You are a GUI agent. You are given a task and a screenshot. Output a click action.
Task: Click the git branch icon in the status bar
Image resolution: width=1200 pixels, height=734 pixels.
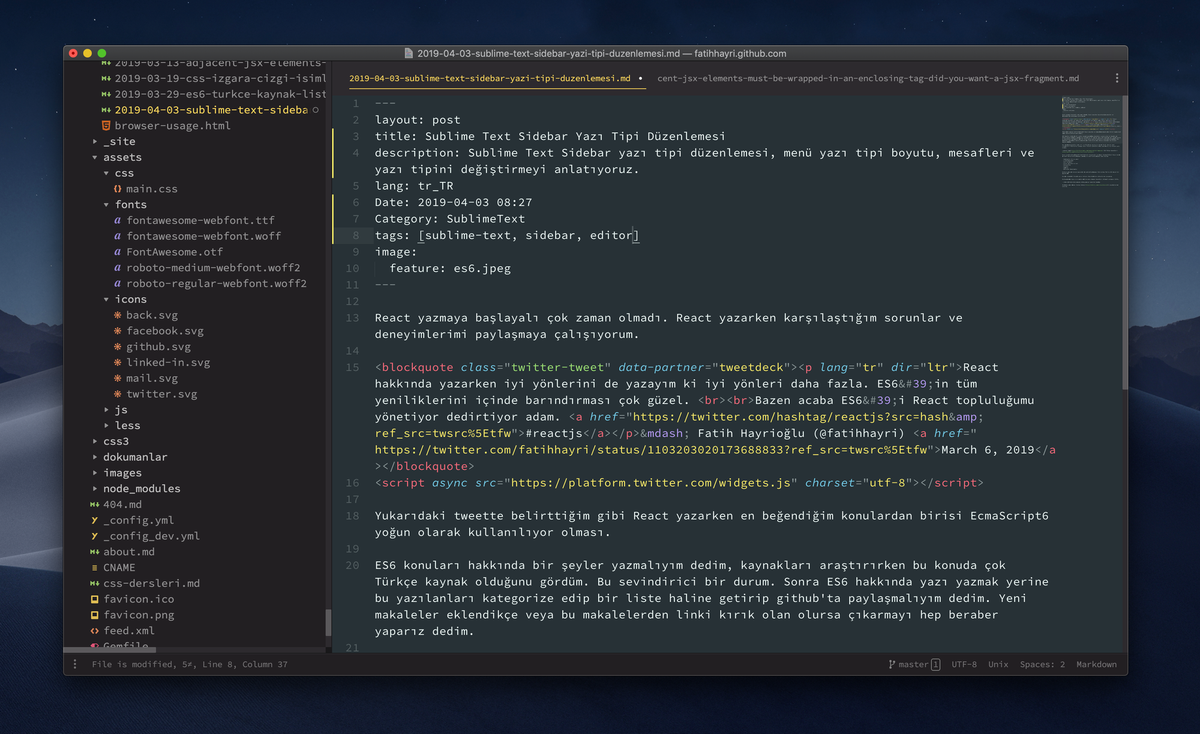[x=890, y=663]
